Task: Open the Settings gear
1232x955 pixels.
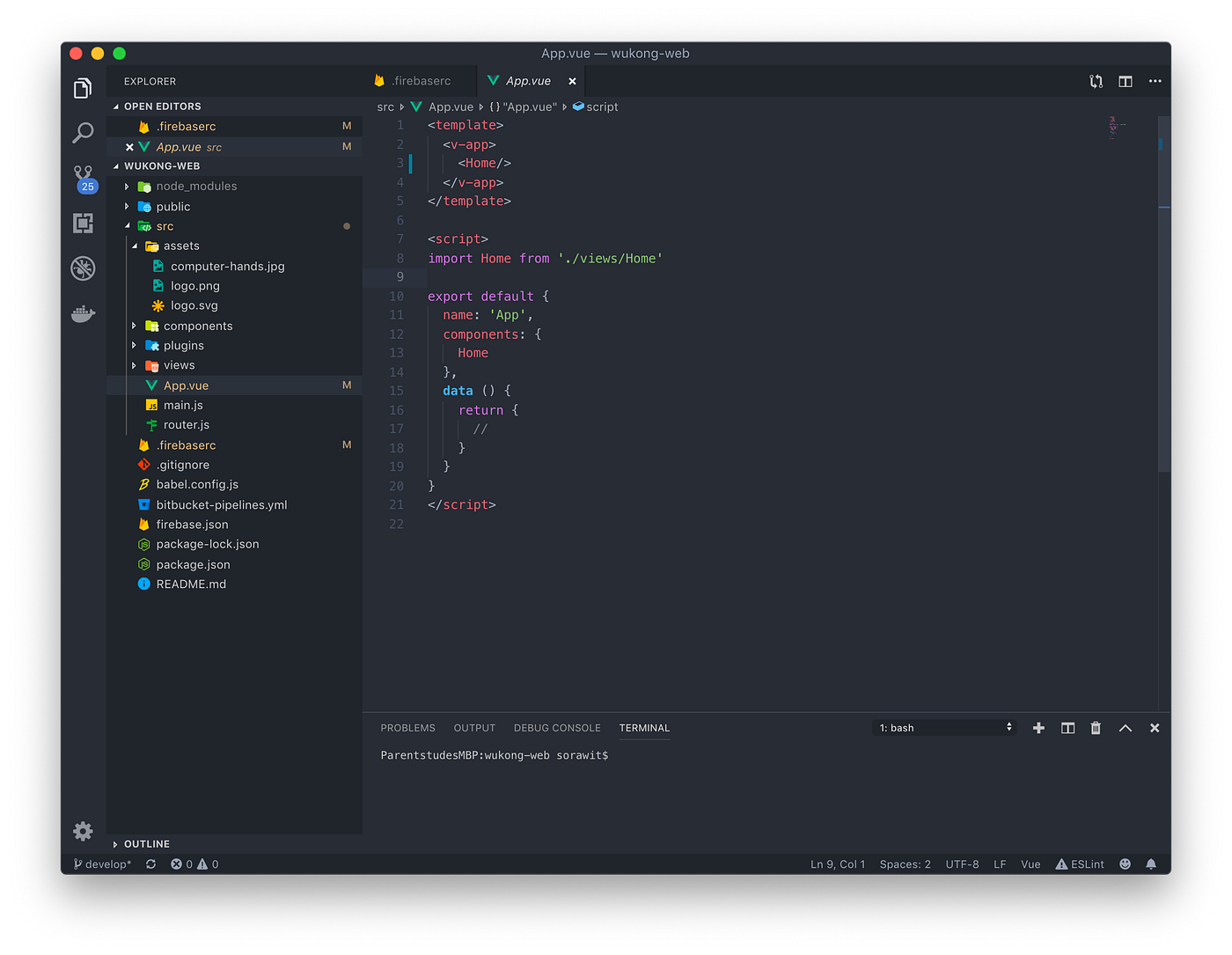Action: 83,831
